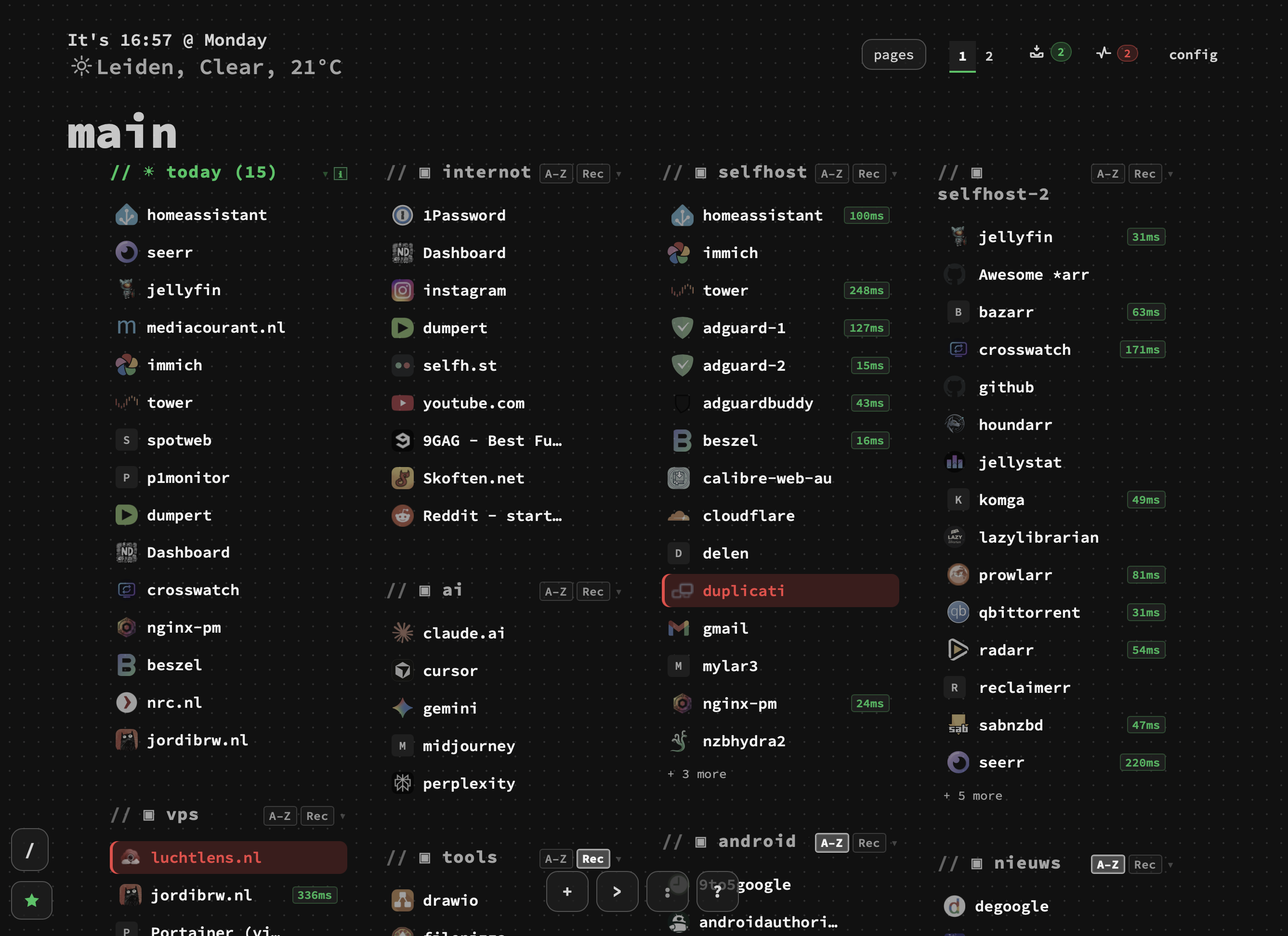Viewport: 1288px width, 936px height.
Task: Enable Rec sort for selfhost-2
Action: pos(1145,174)
